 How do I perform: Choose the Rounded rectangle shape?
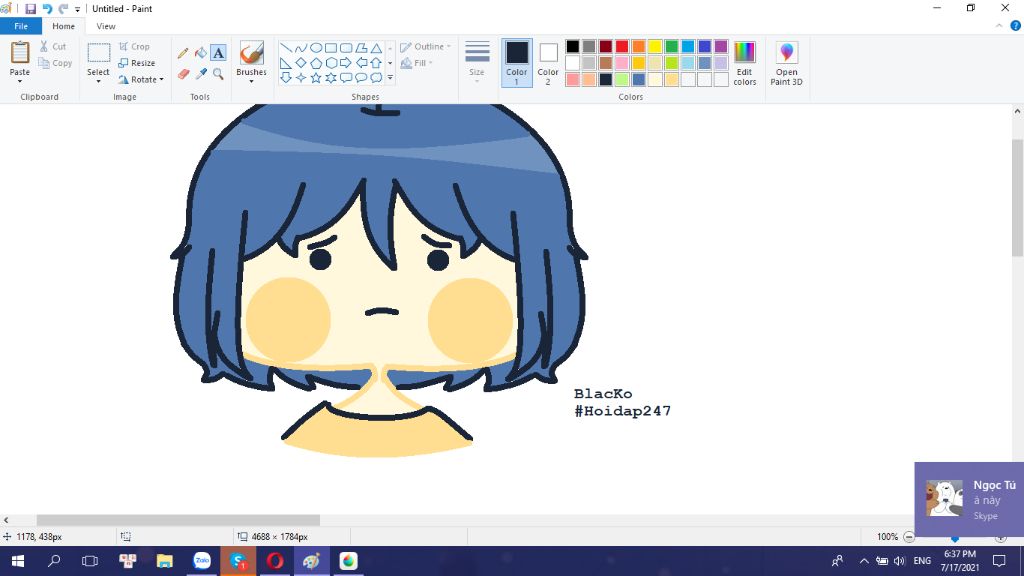(345, 48)
